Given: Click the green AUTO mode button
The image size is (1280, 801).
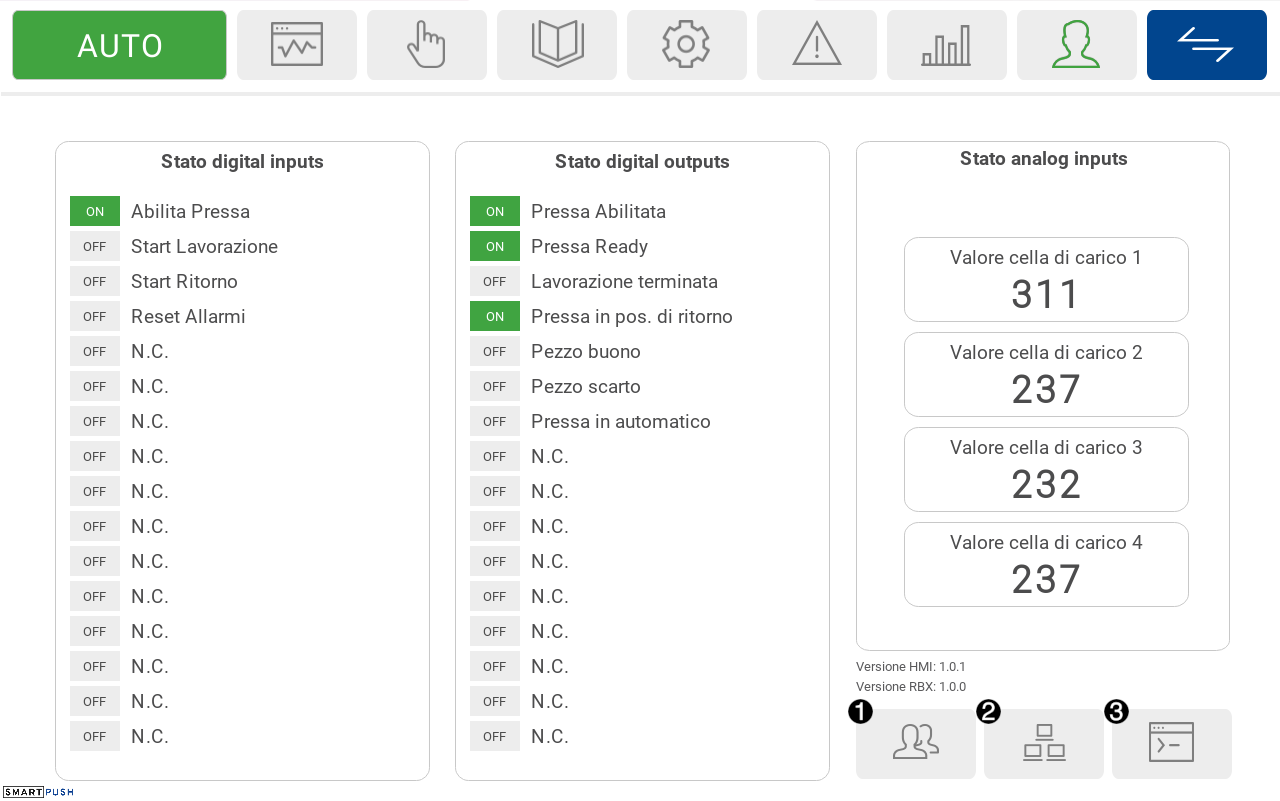Looking at the screenshot, I should click(x=120, y=45).
